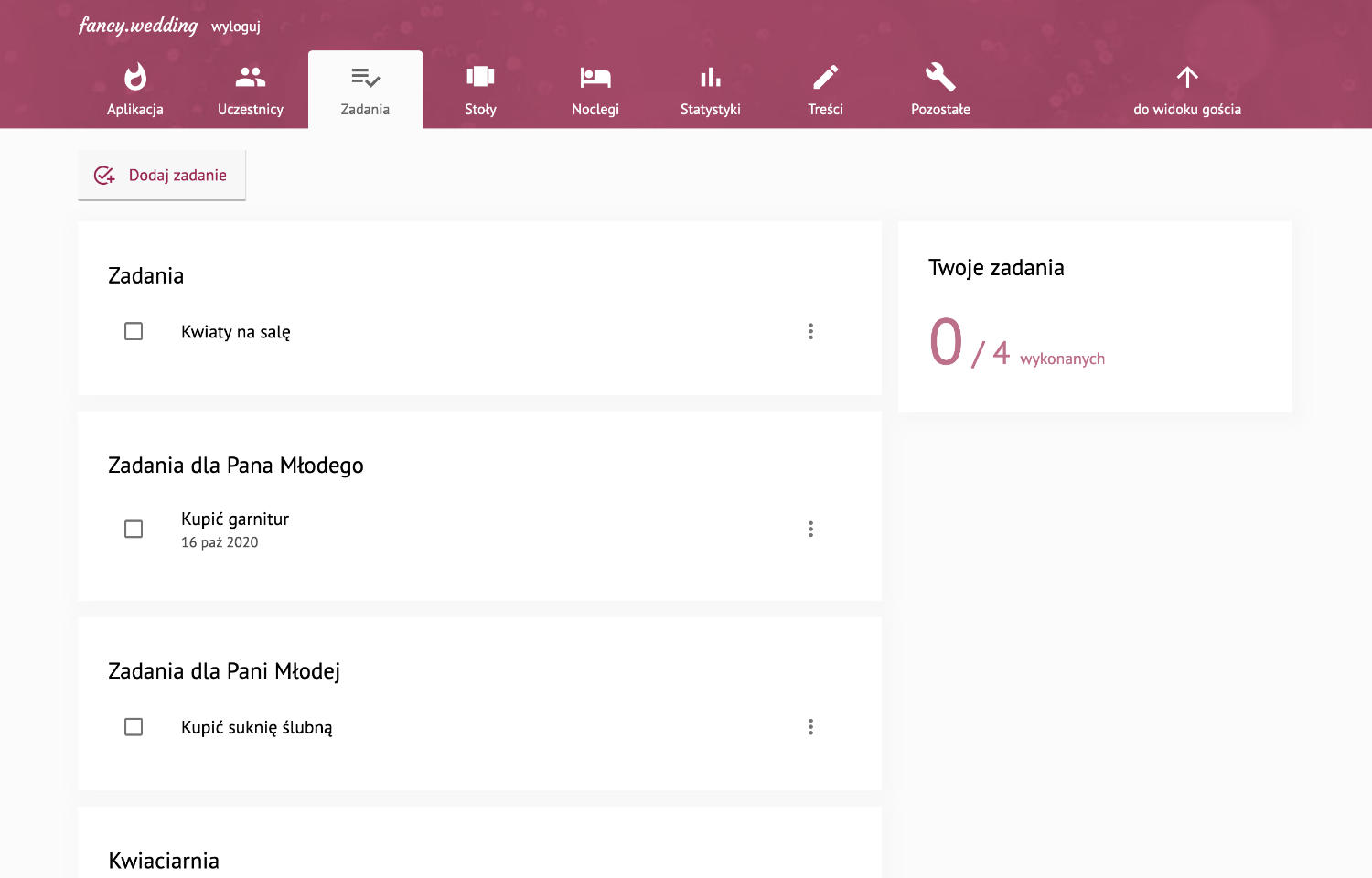Click the 16 paź 2020 due date
This screenshot has width=1372, height=878.
(220, 542)
